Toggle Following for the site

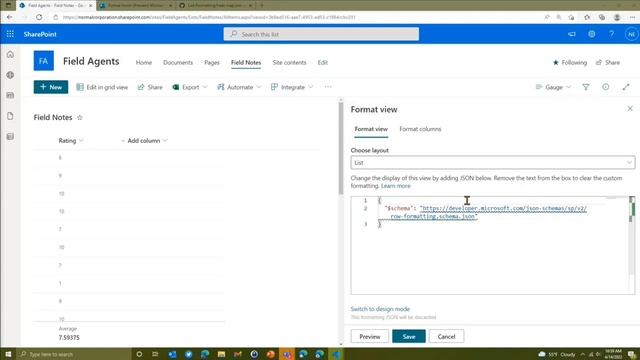tap(570, 62)
